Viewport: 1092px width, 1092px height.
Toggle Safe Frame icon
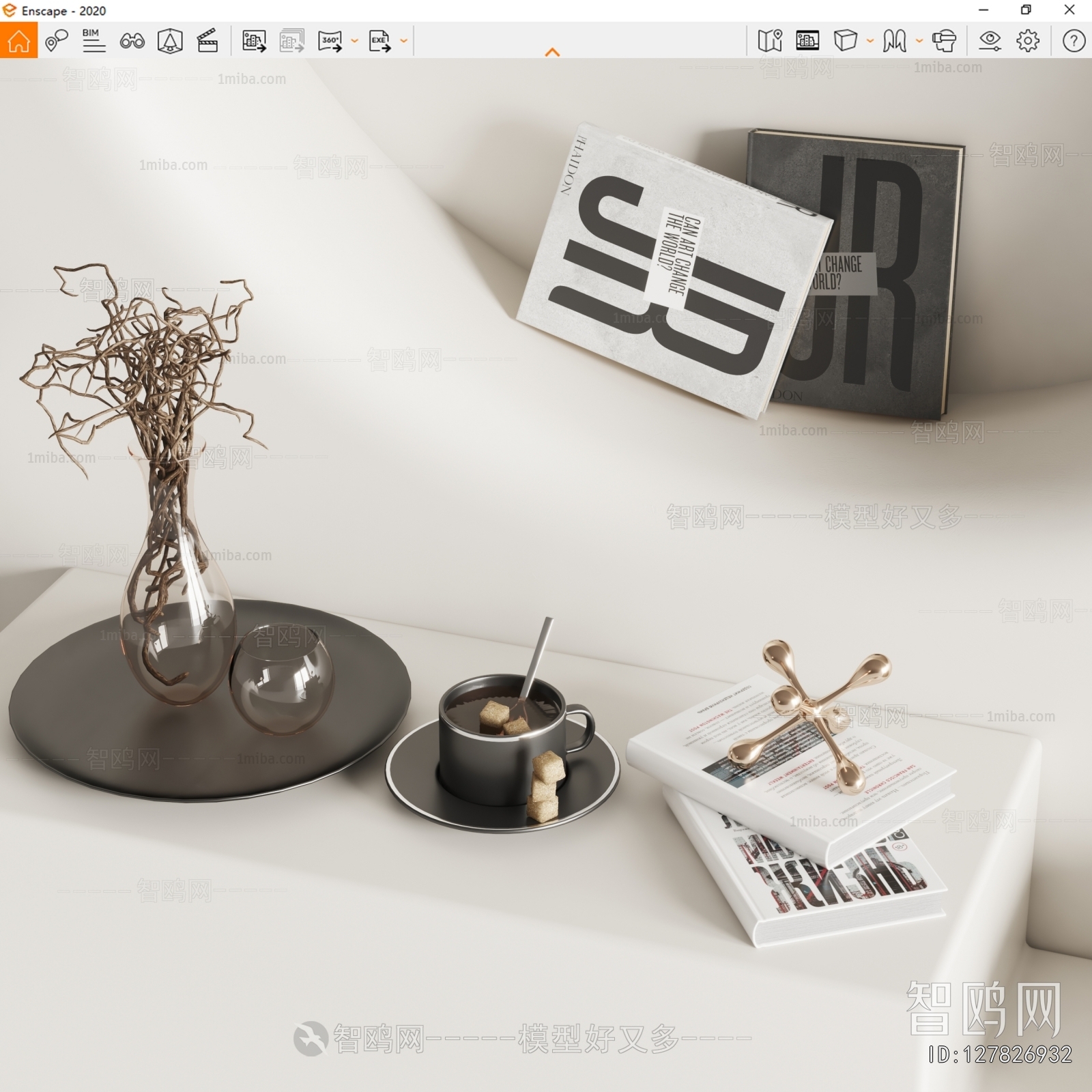click(170, 41)
